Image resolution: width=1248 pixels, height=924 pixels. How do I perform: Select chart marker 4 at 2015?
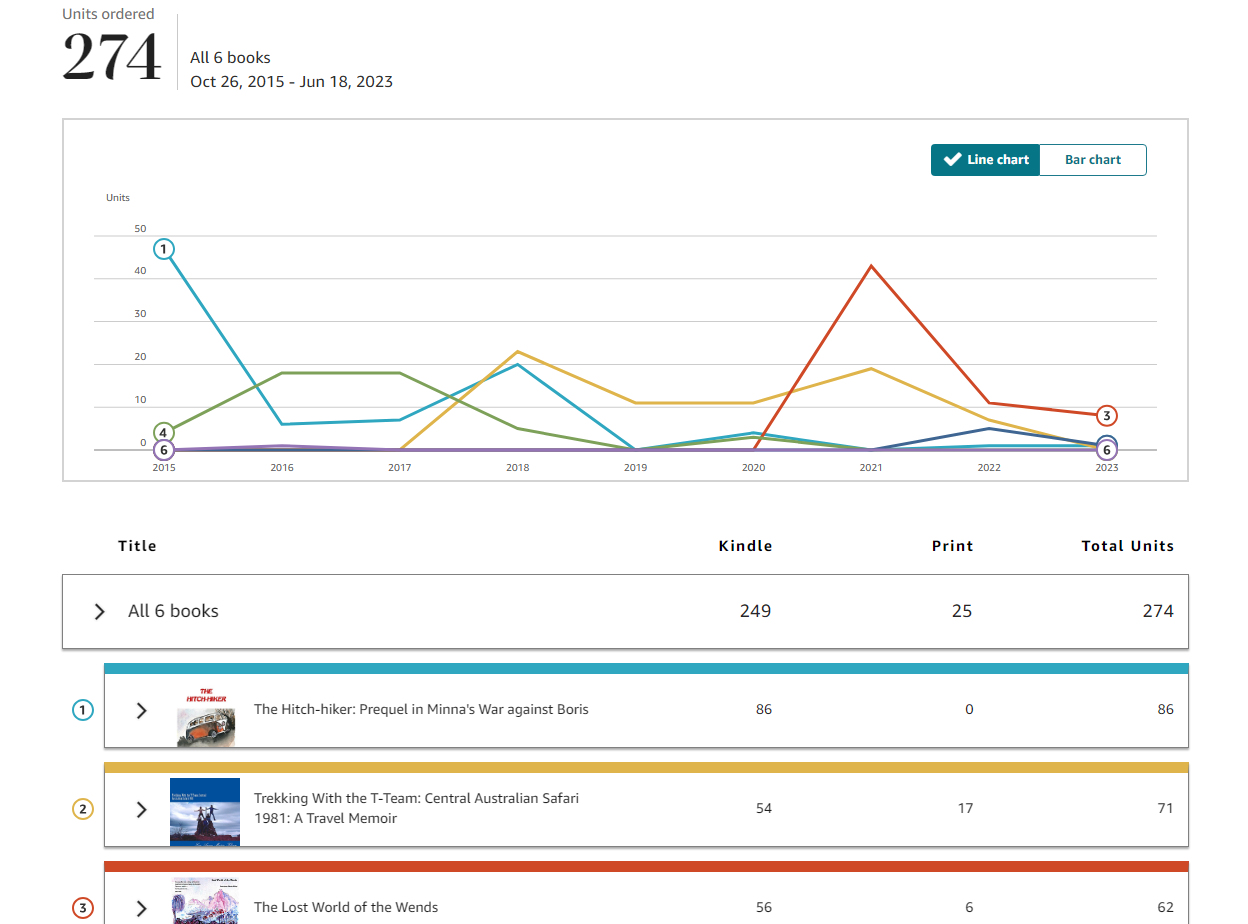[x=164, y=433]
